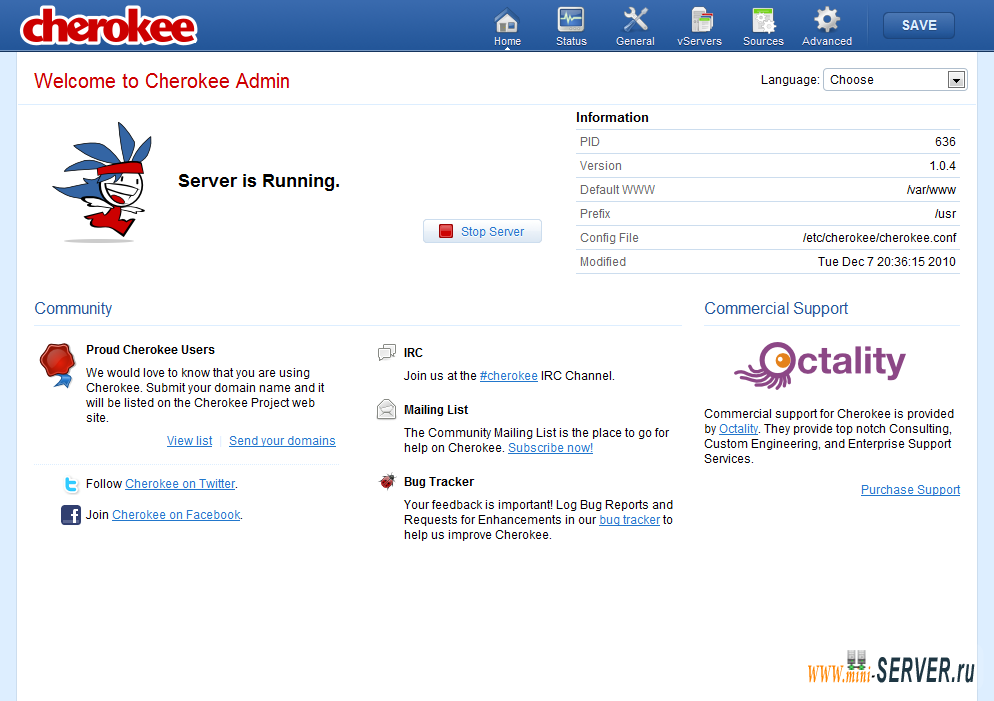Image resolution: width=994 pixels, height=701 pixels.
Task: Click the Cherokee logo
Action: [108, 26]
